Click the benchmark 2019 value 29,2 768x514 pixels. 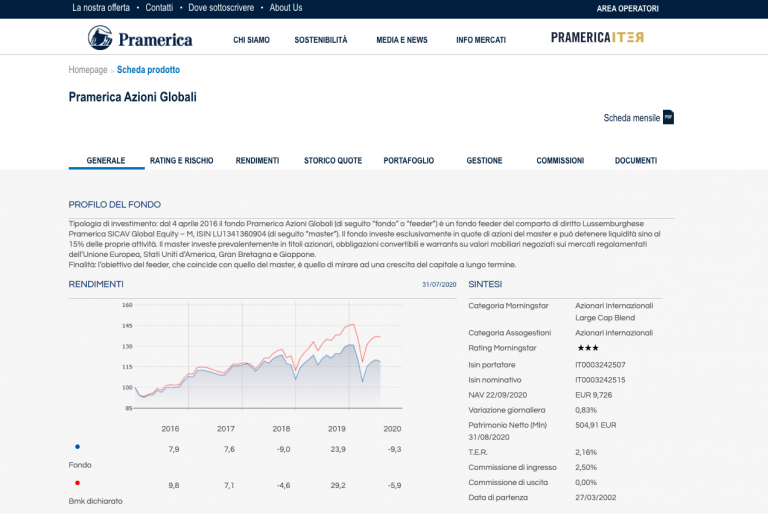coord(338,486)
